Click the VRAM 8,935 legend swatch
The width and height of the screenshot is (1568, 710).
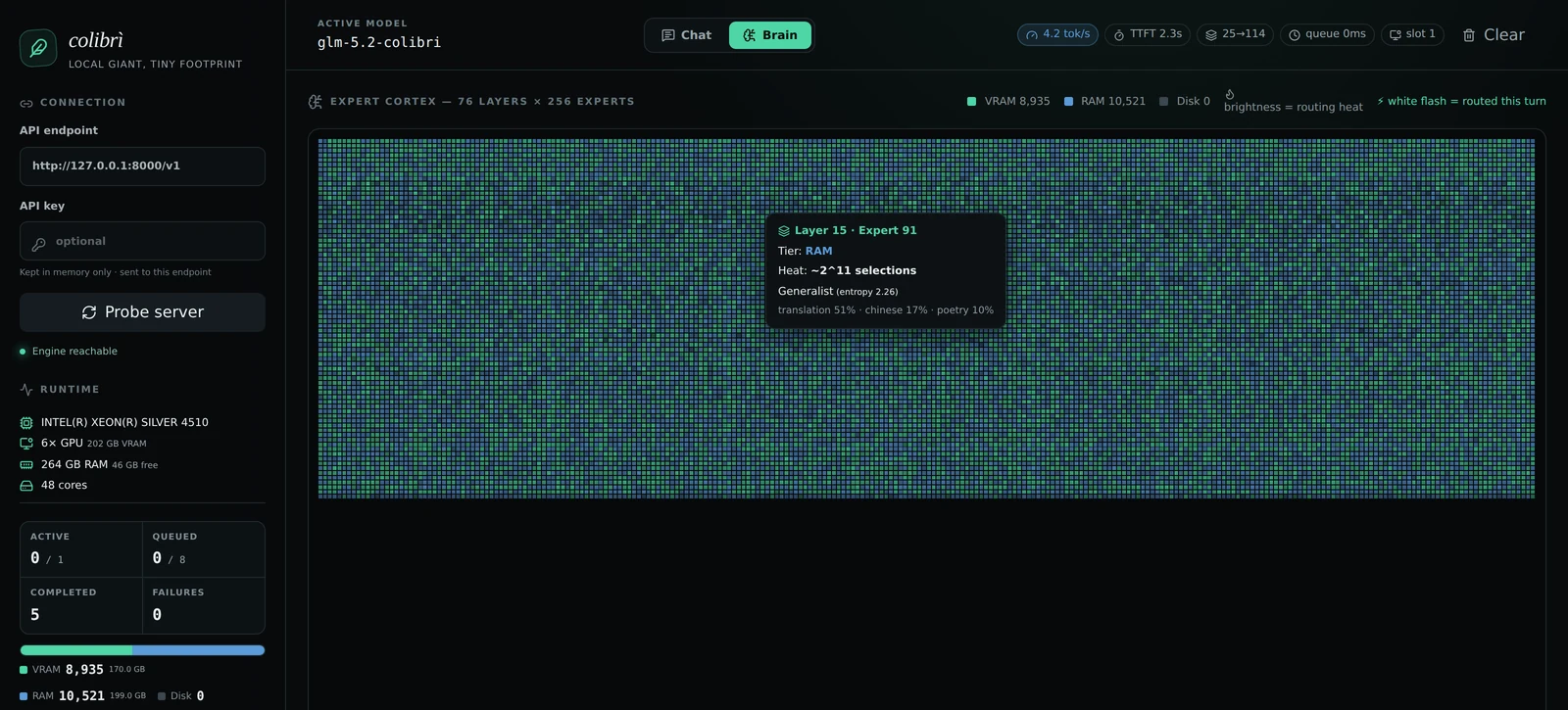pyautogui.click(x=972, y=102)
